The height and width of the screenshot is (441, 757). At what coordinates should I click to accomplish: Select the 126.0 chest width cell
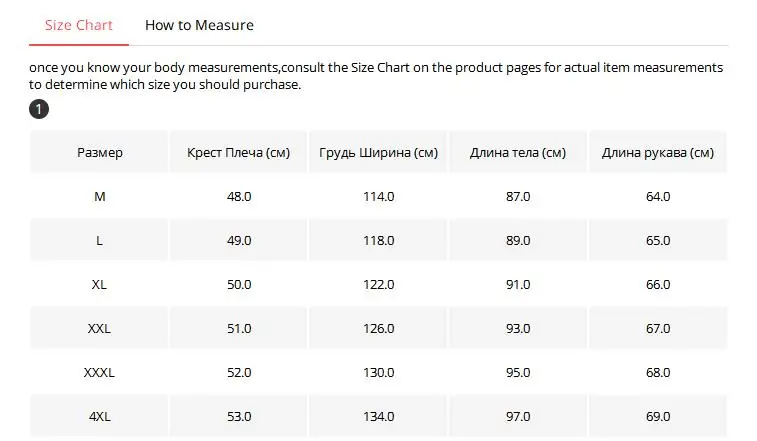378,328
